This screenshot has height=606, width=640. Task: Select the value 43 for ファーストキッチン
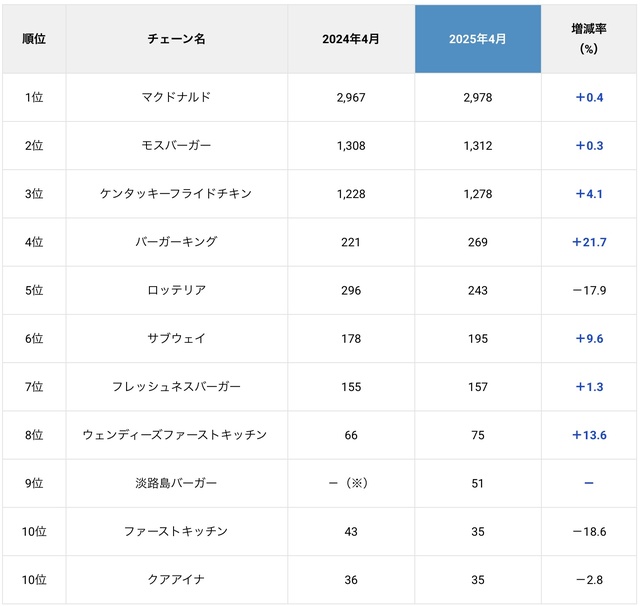[x=351, y=532]
